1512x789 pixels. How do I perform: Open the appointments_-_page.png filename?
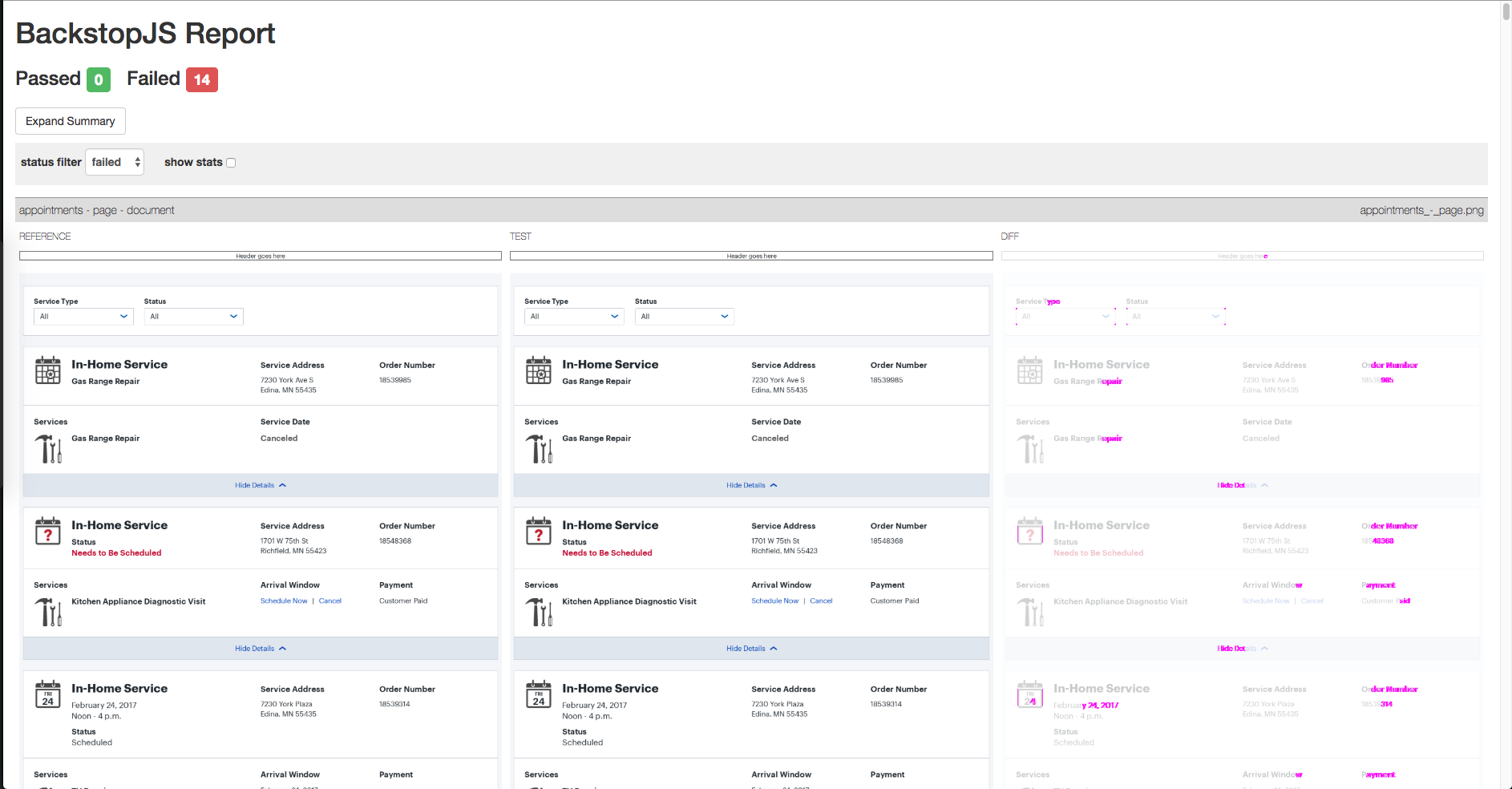point(1420,210)
